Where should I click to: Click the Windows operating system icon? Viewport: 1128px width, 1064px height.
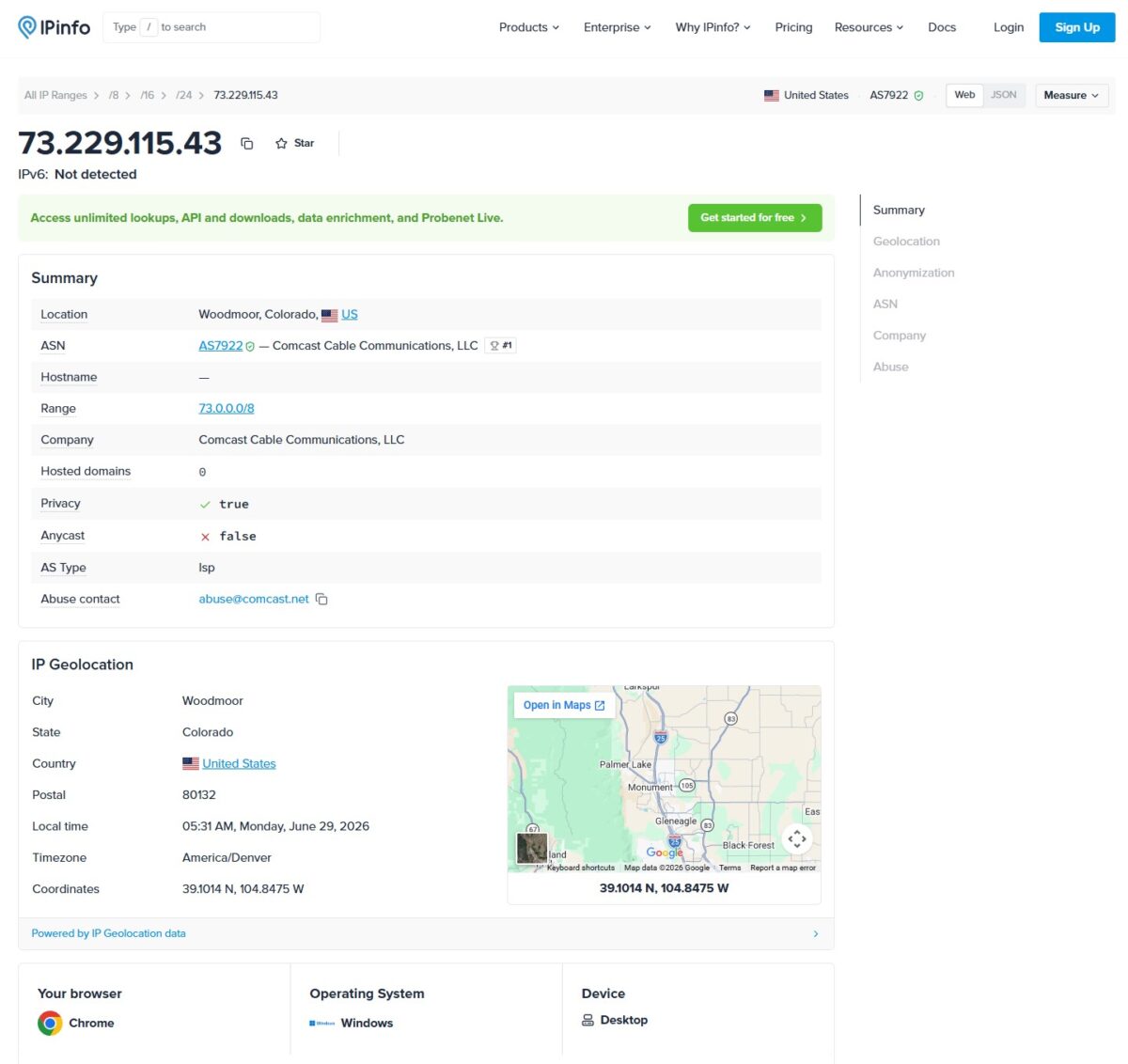[321, 1024]
